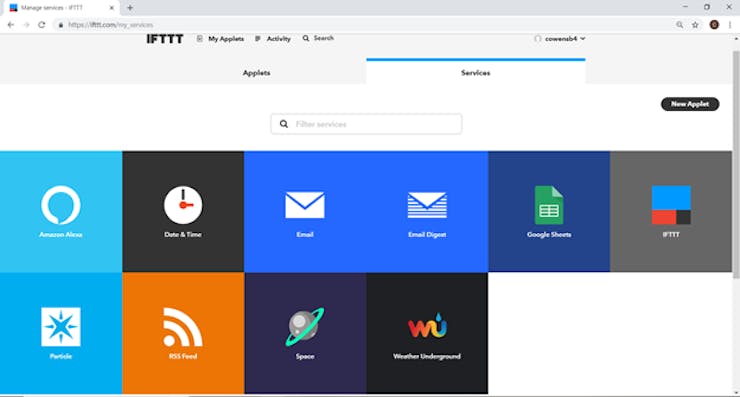Open the Amazon Alexa service tile
The width and height of the screenshot is (740, 397).
click(61, 211)
